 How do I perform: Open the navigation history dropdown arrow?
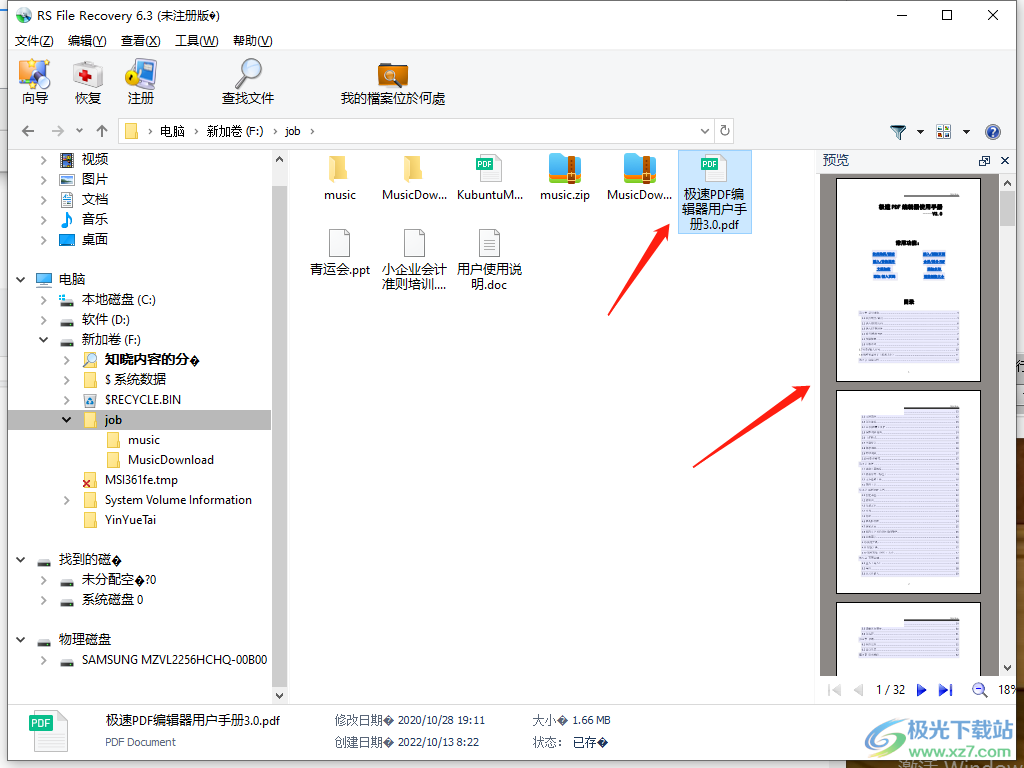click(x=80, y=131)
